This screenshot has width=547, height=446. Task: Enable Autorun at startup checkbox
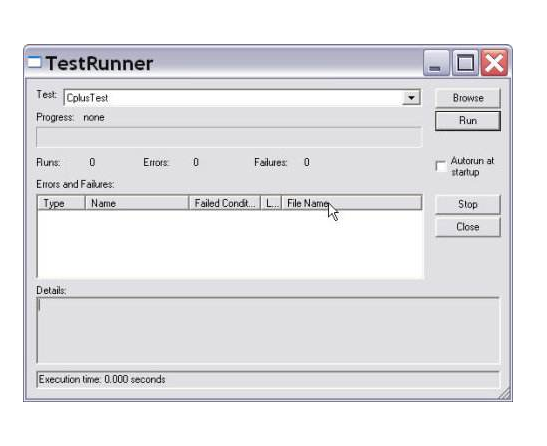point(441,166)
